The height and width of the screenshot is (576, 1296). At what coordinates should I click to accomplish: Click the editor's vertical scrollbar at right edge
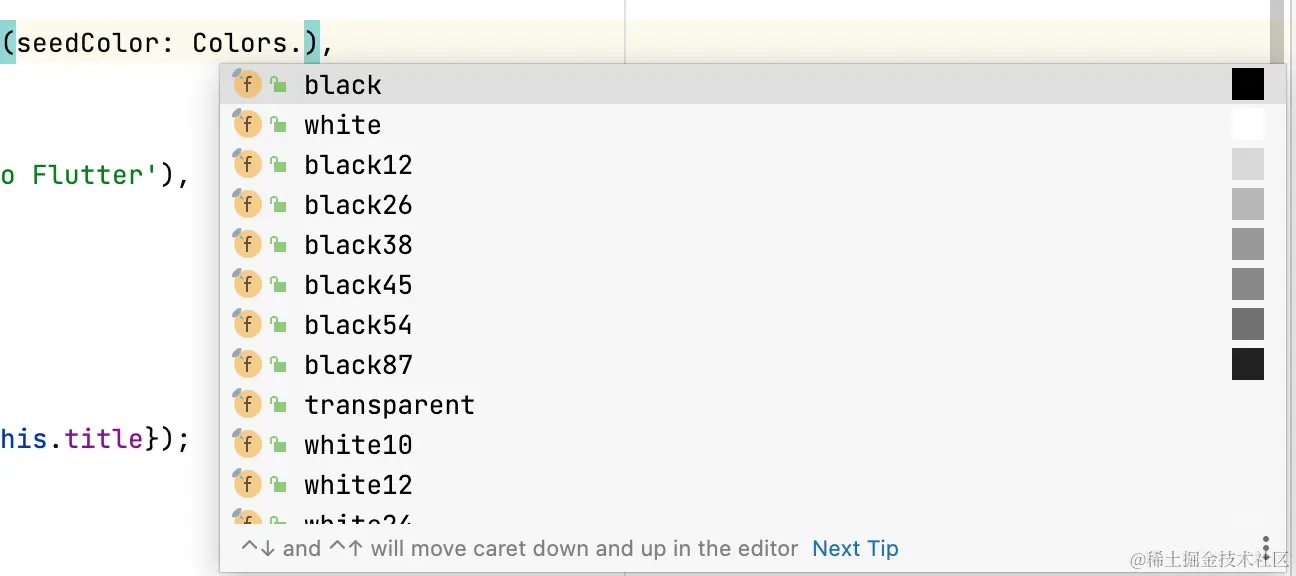pos(1277,30)
